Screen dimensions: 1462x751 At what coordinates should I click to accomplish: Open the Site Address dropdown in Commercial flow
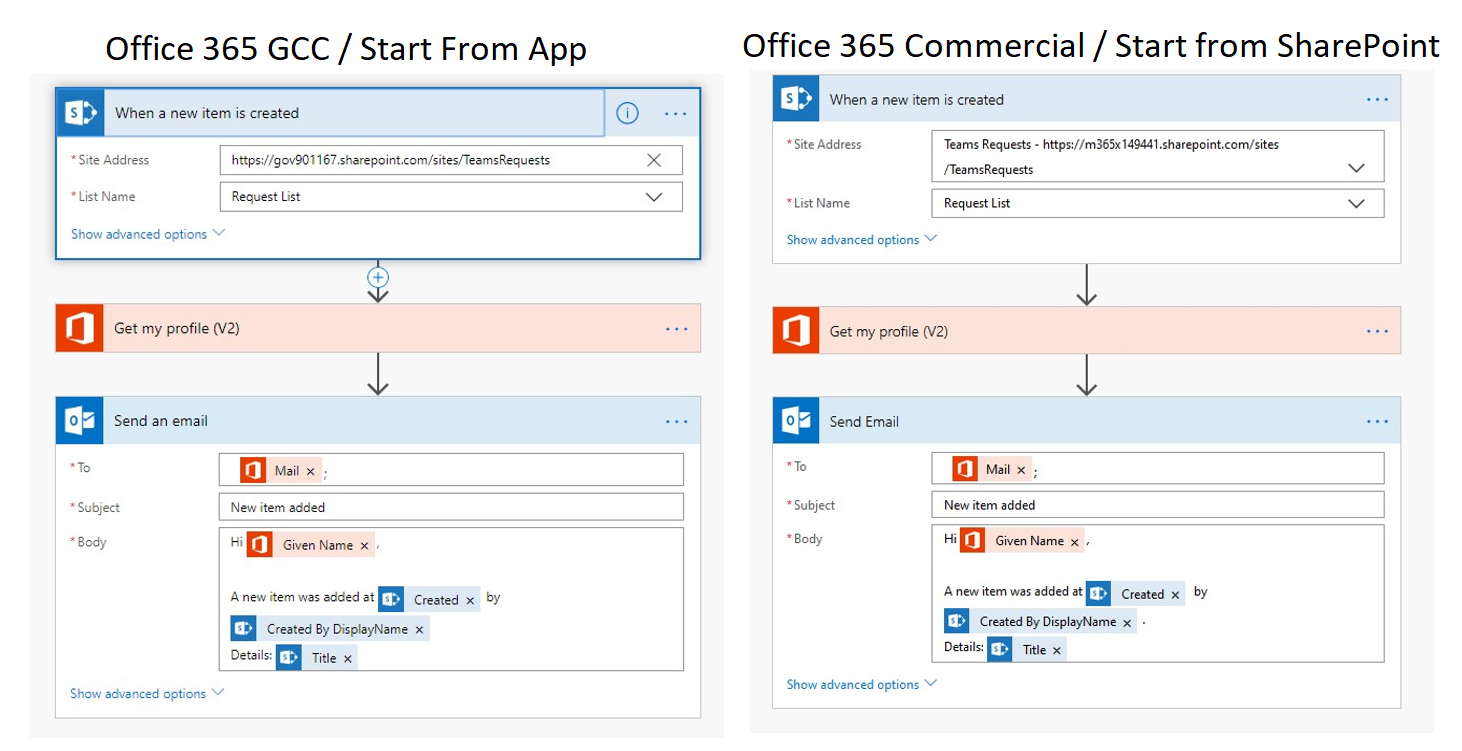pyautogui.click(x=1356, y=168)
